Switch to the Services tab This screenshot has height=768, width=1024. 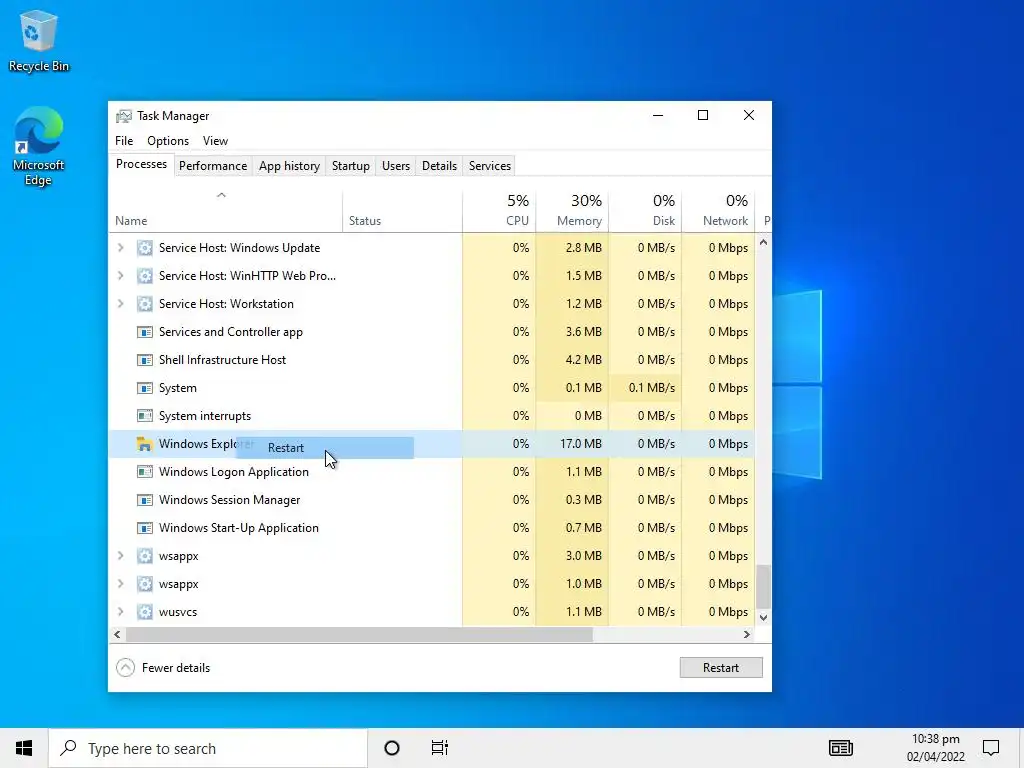(x=490, y=166)
